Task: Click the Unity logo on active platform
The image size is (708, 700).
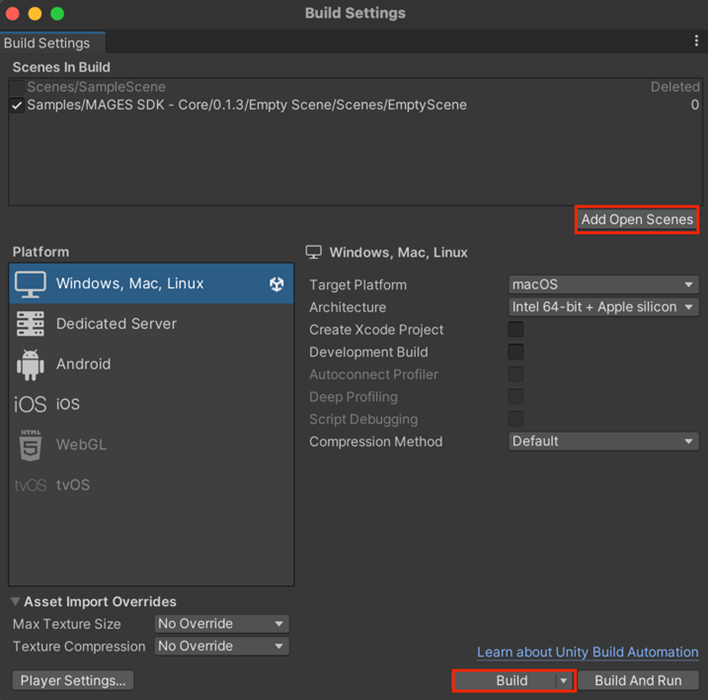Action: (277, 284)
